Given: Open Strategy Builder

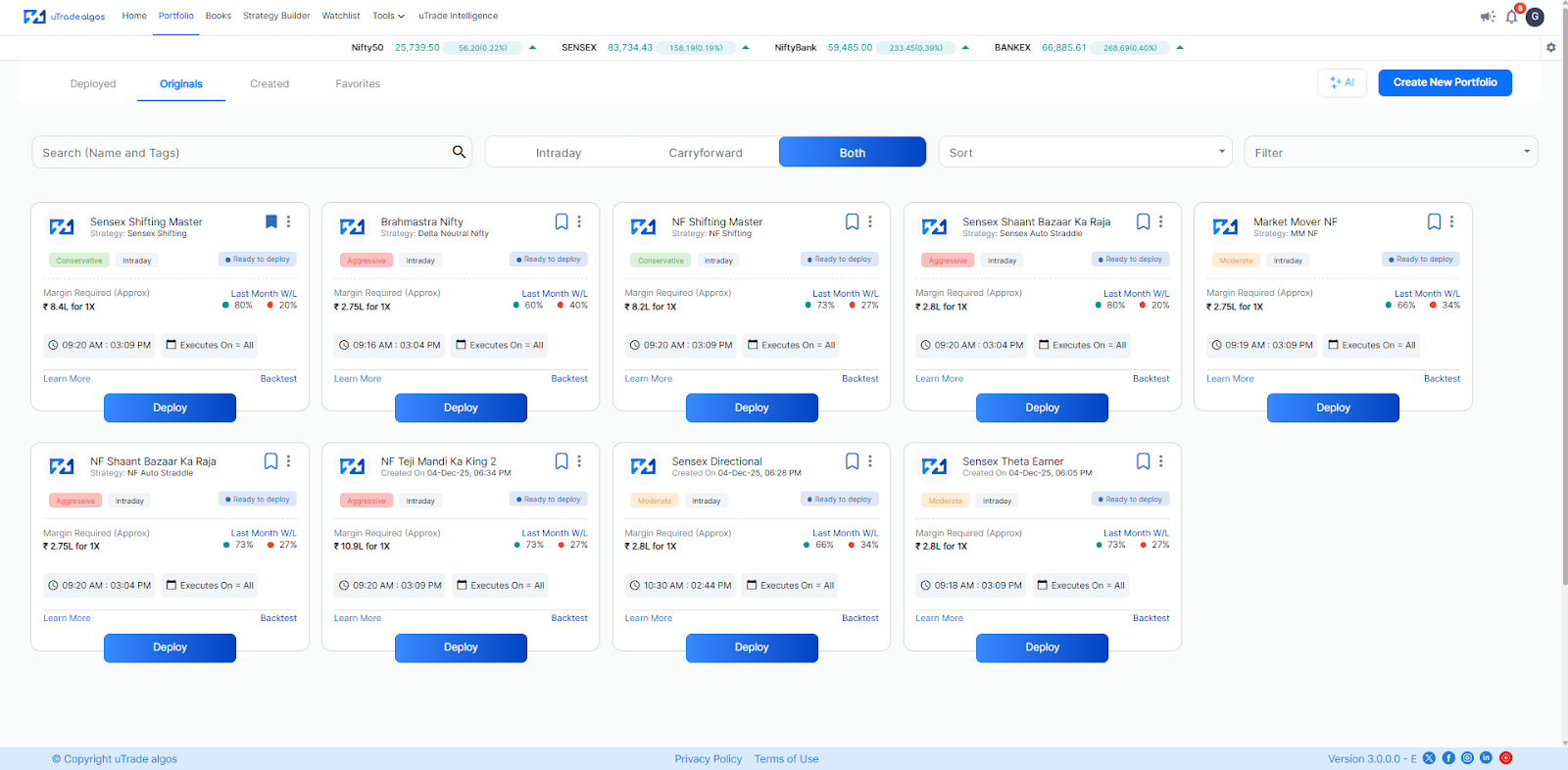Looking at the screenshot, I should pos(276,16).
